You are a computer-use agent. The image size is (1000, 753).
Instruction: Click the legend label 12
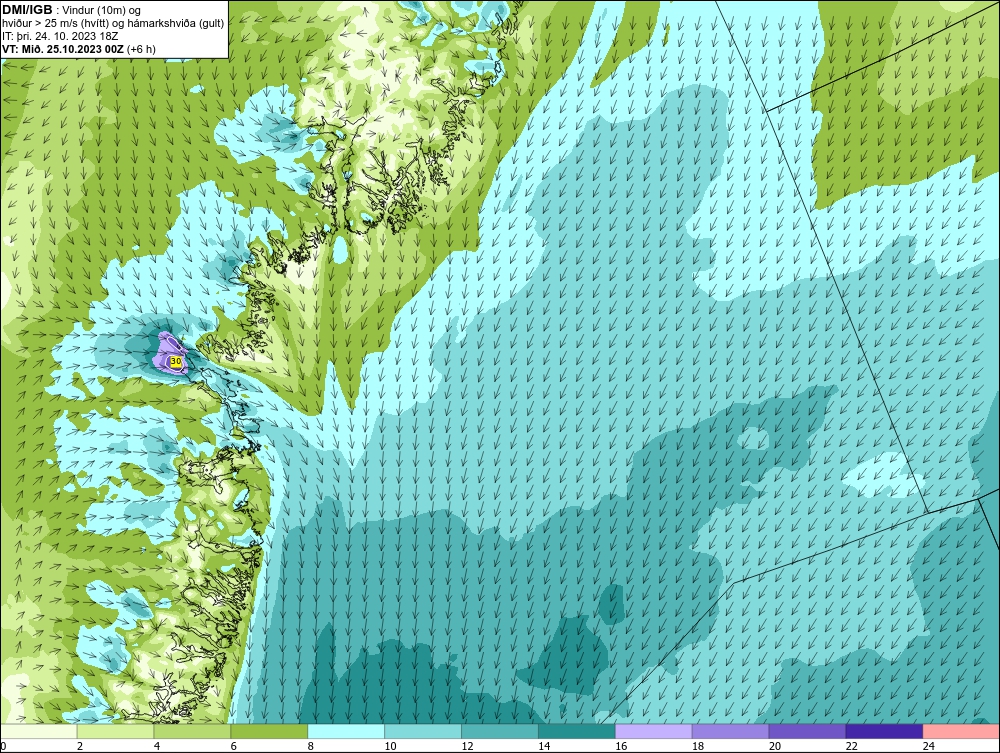pos(467,746)
